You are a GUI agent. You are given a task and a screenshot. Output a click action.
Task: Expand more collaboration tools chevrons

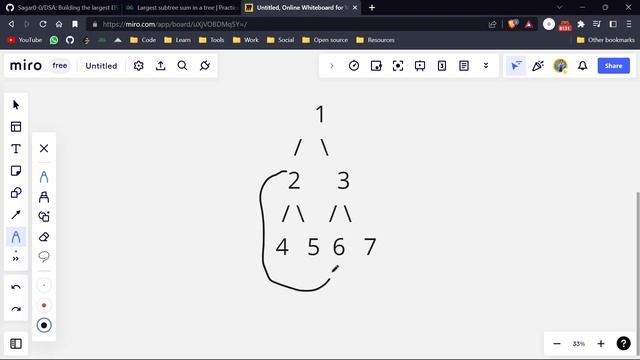pyautogui.click(x=486, y=66)
